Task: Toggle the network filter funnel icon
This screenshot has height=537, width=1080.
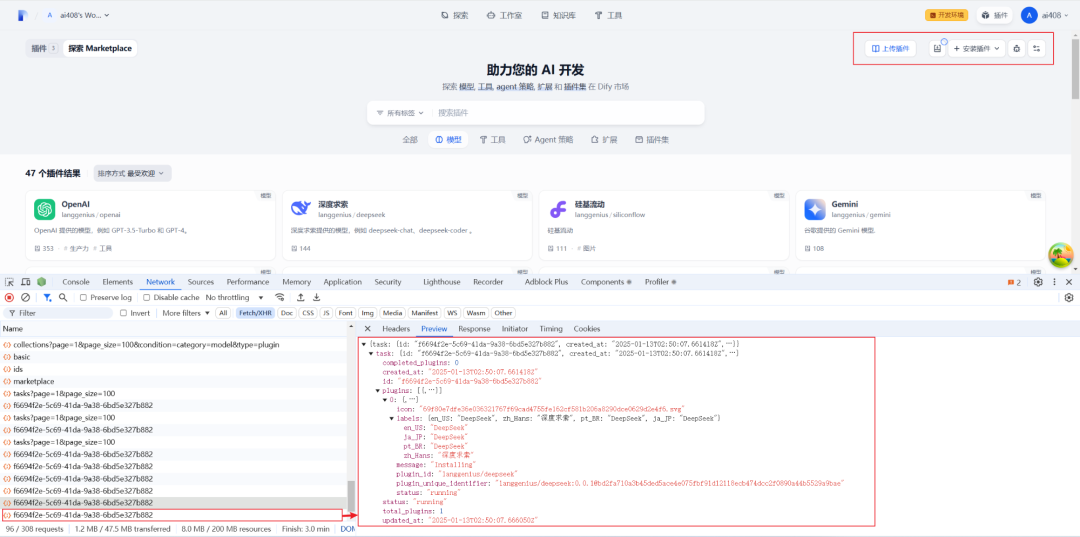Action: pos(47,297)
